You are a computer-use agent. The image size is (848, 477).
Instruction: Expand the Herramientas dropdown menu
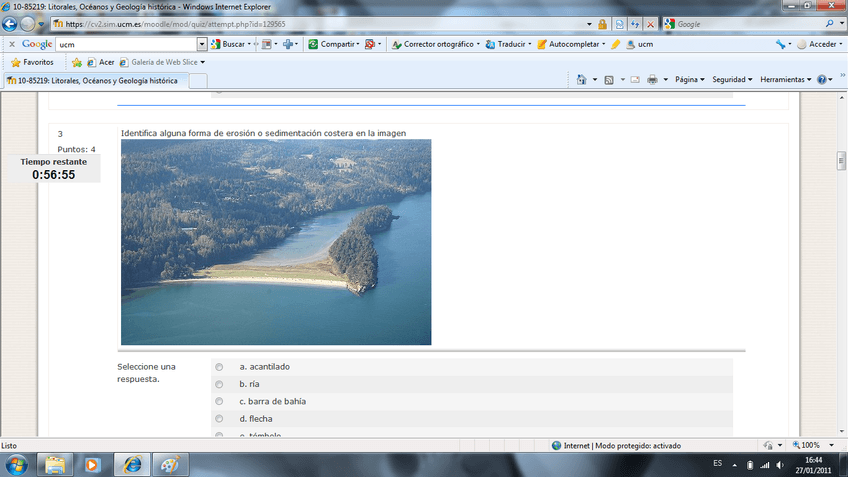point(786,80)
